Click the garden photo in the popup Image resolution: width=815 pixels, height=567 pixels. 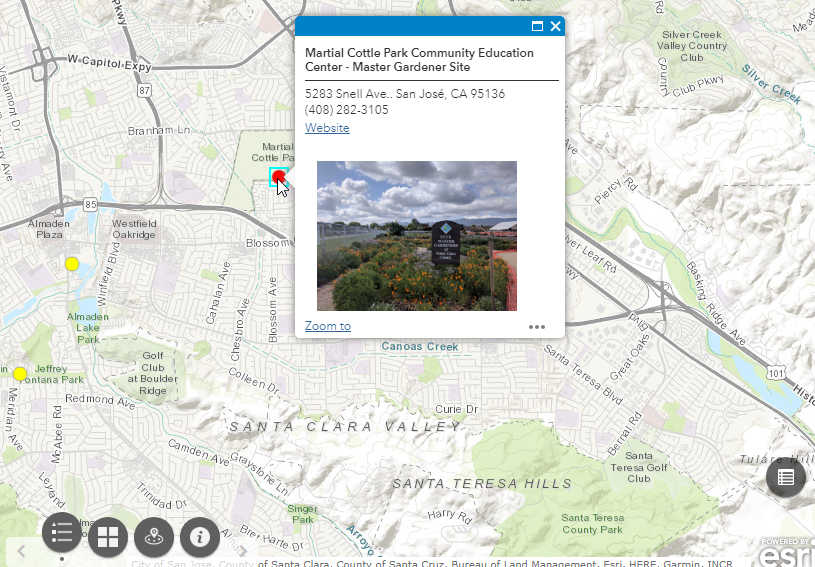pos(417,236)
